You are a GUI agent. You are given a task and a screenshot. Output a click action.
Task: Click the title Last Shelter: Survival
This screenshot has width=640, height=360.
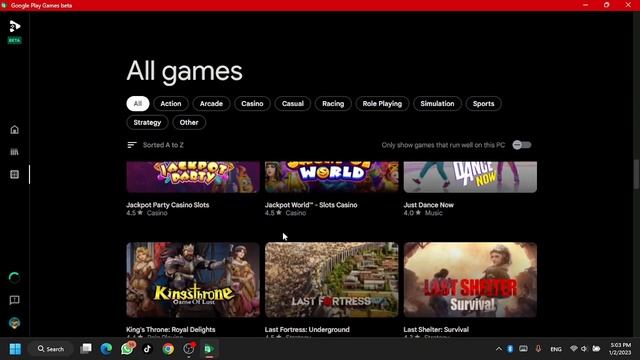click(436, 329)
